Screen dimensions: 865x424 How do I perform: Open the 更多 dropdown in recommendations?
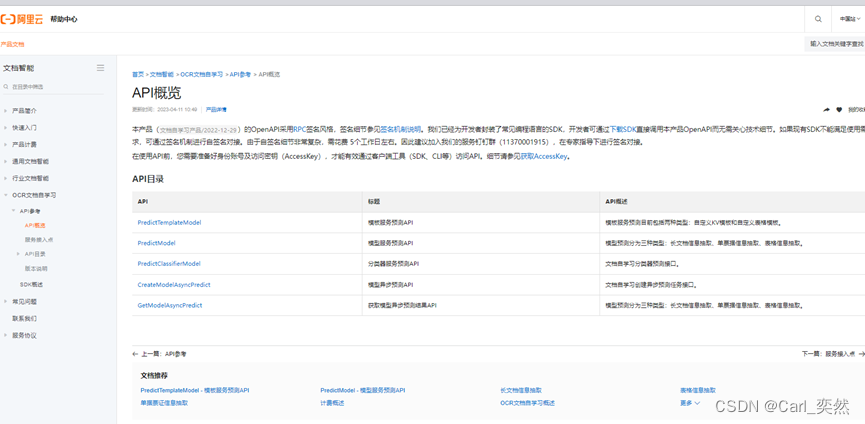click(690, 403)
